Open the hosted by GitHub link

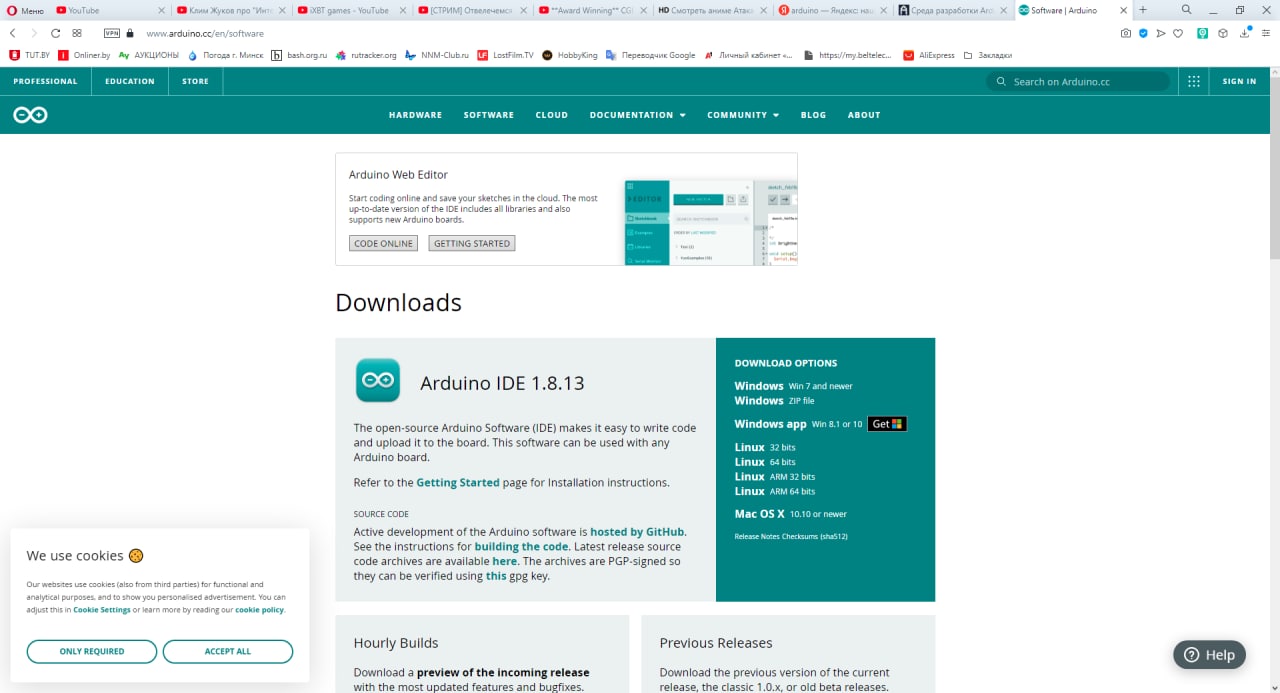click(637, 532)
